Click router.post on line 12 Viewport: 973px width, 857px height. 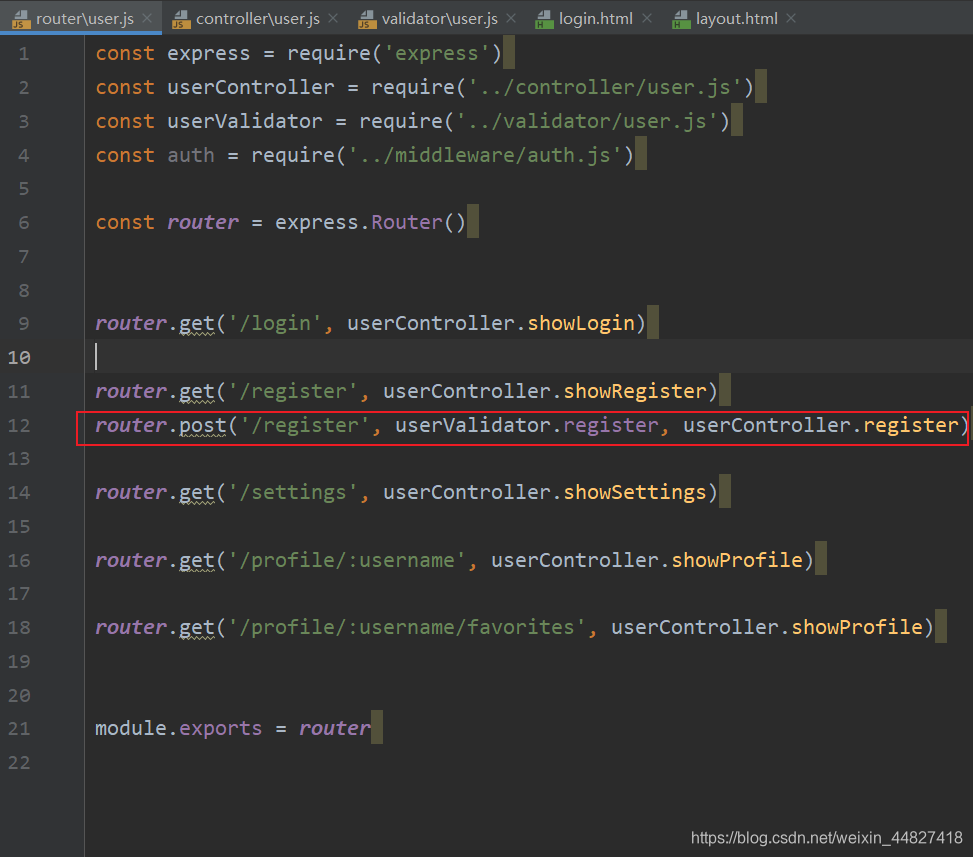pos(161,426)
